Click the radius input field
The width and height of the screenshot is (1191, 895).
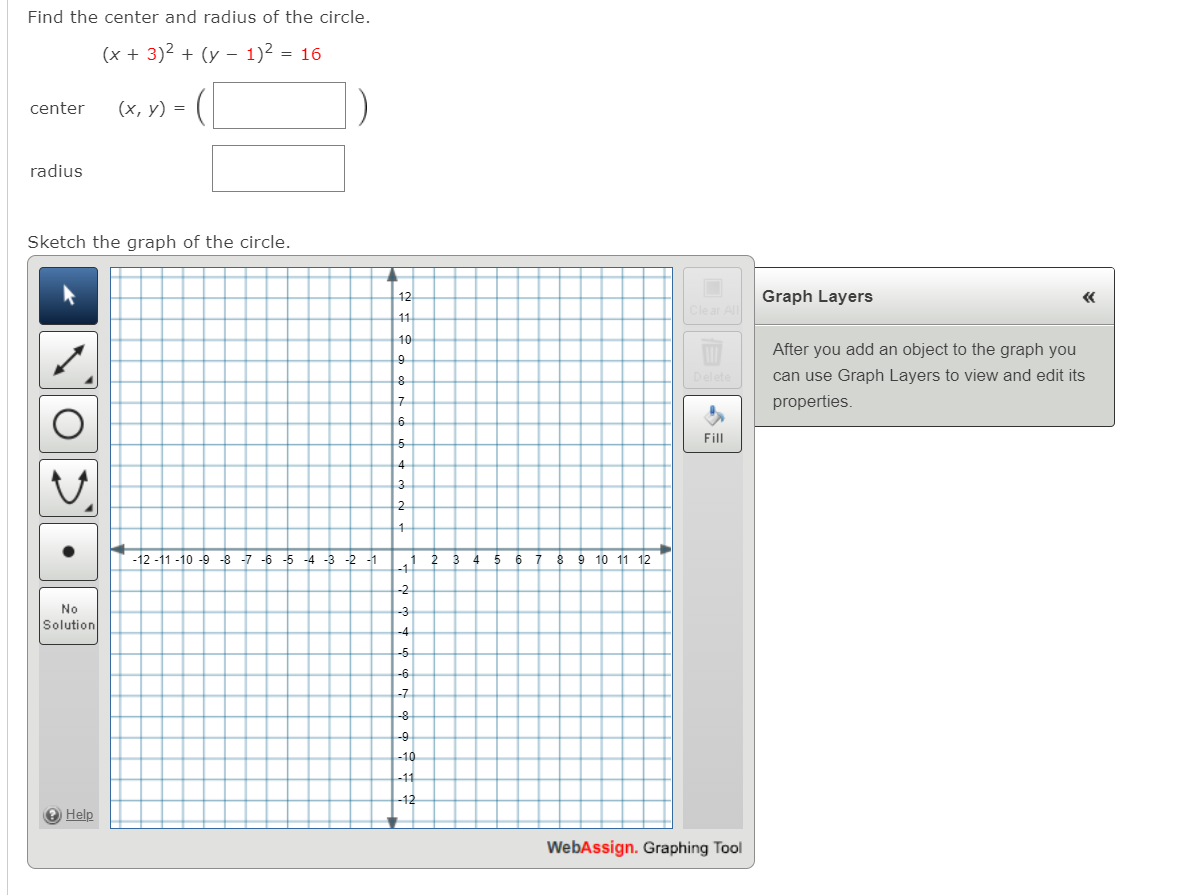(278, 167)
